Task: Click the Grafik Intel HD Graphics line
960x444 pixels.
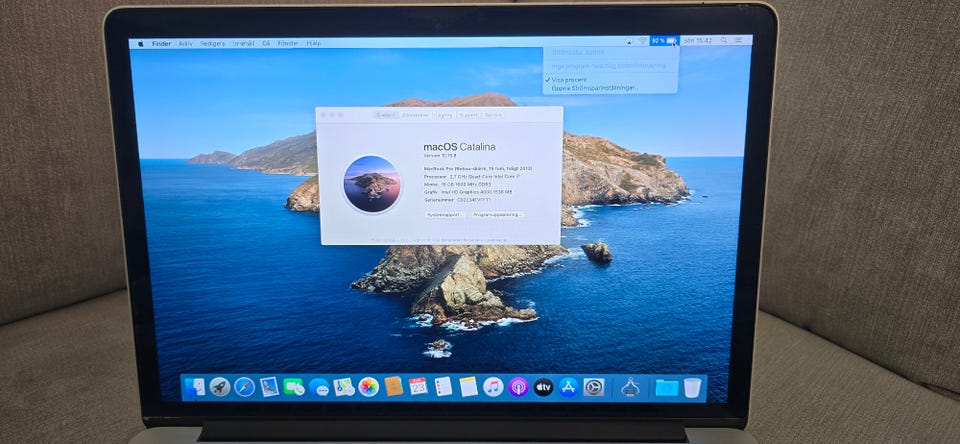Action: [x=468, y=192]
